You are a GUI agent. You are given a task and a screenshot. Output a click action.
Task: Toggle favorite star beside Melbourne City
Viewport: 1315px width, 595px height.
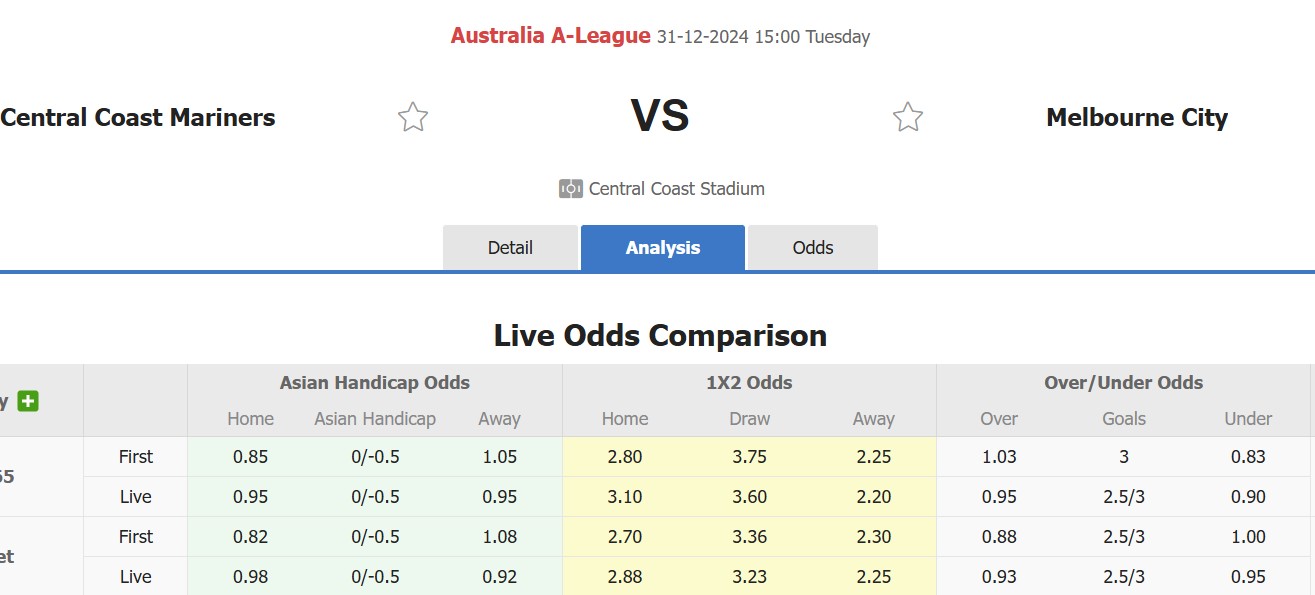908,116
